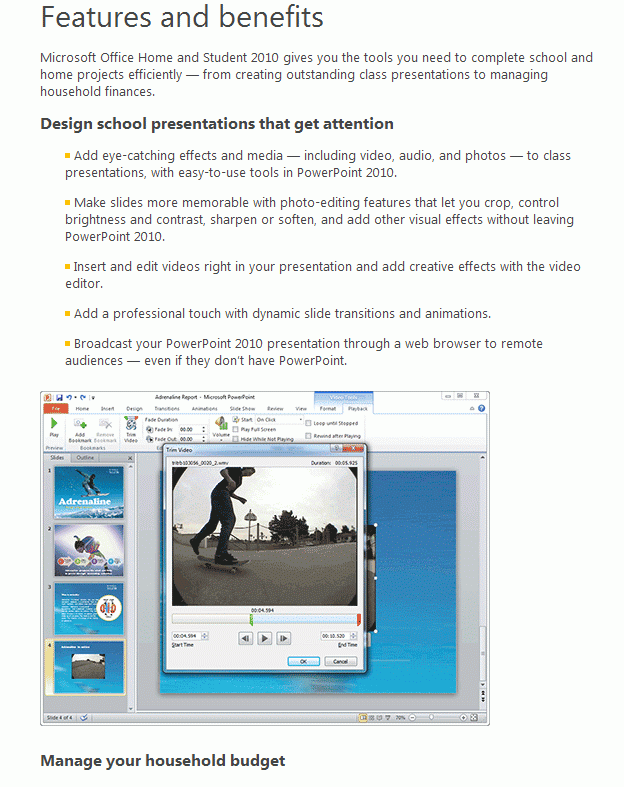Switch to the Slides pane tab
624x787 pixels.
[57, 458]
